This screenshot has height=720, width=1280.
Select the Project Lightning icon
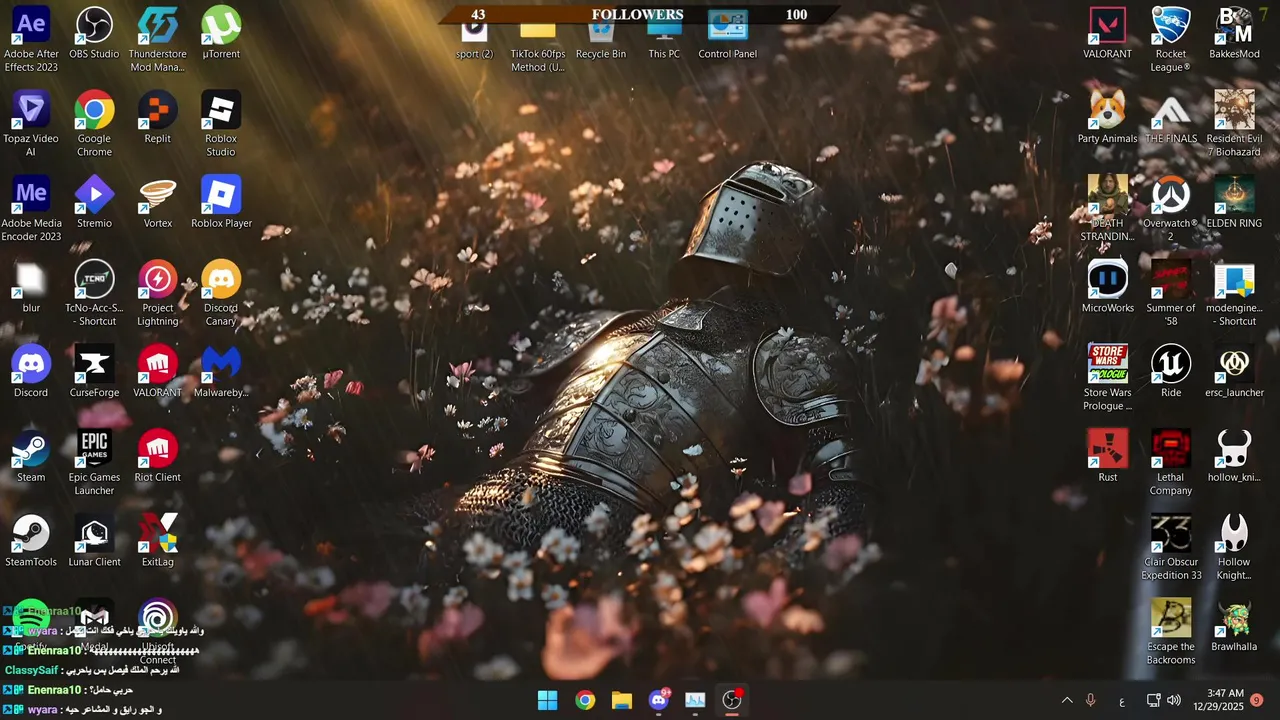pyautogui.click(x=157, y=295)
